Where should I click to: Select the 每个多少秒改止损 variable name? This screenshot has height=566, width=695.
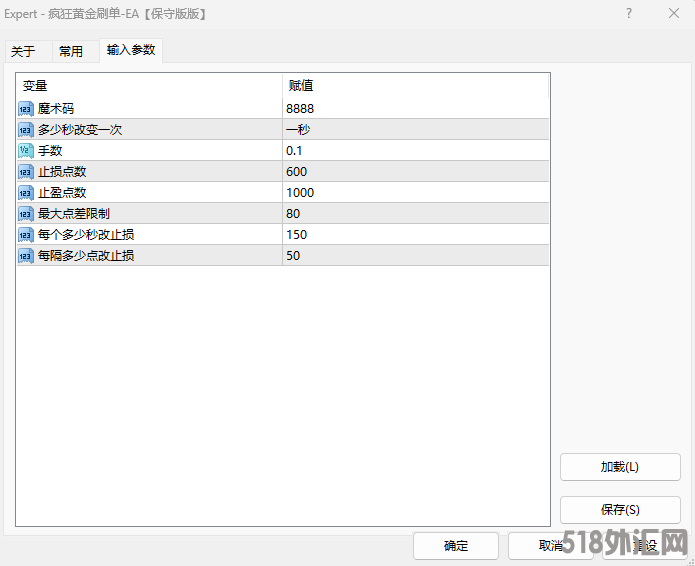point(86,234)
